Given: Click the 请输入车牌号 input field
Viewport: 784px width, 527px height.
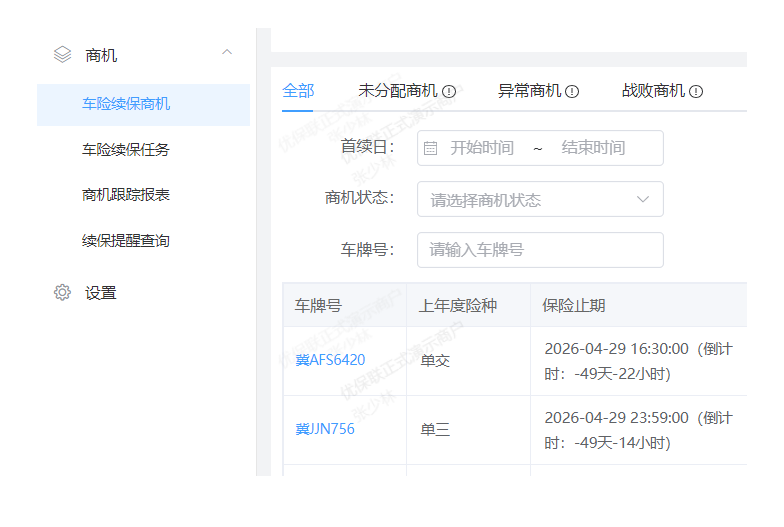Looking at the screenshot, I should click(540, 250).
